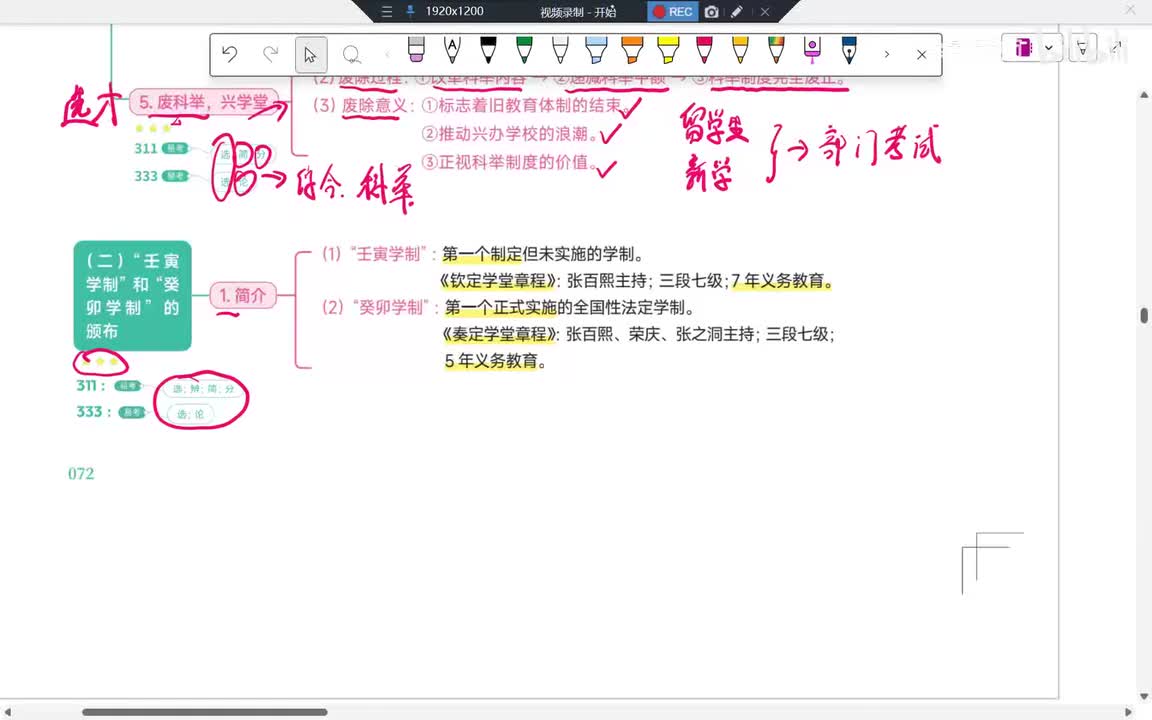Click the horizontal scrollbar thumb

point(204,712)
